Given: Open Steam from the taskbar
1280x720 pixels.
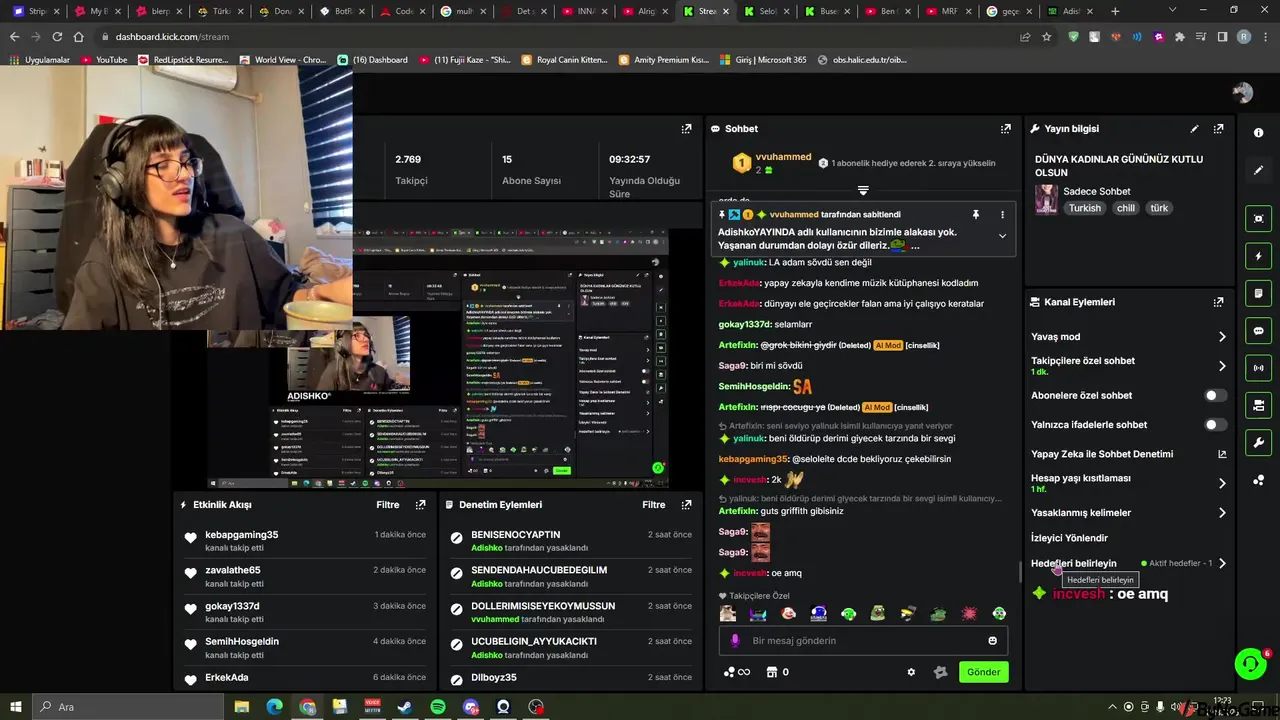Looking at the screenshot, I should click(405, 707).
